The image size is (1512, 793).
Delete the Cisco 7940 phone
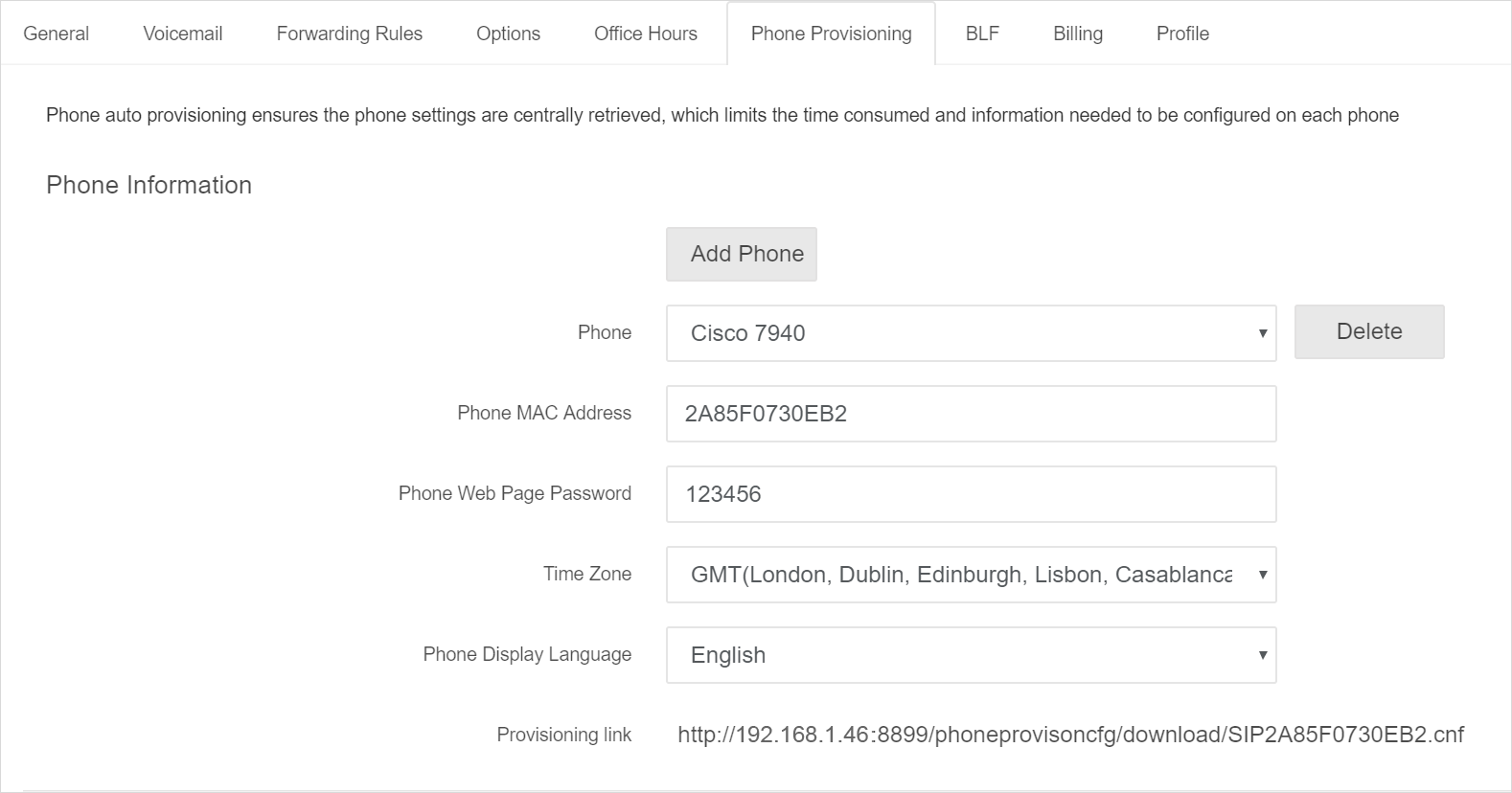click(x=1369, y=331)
